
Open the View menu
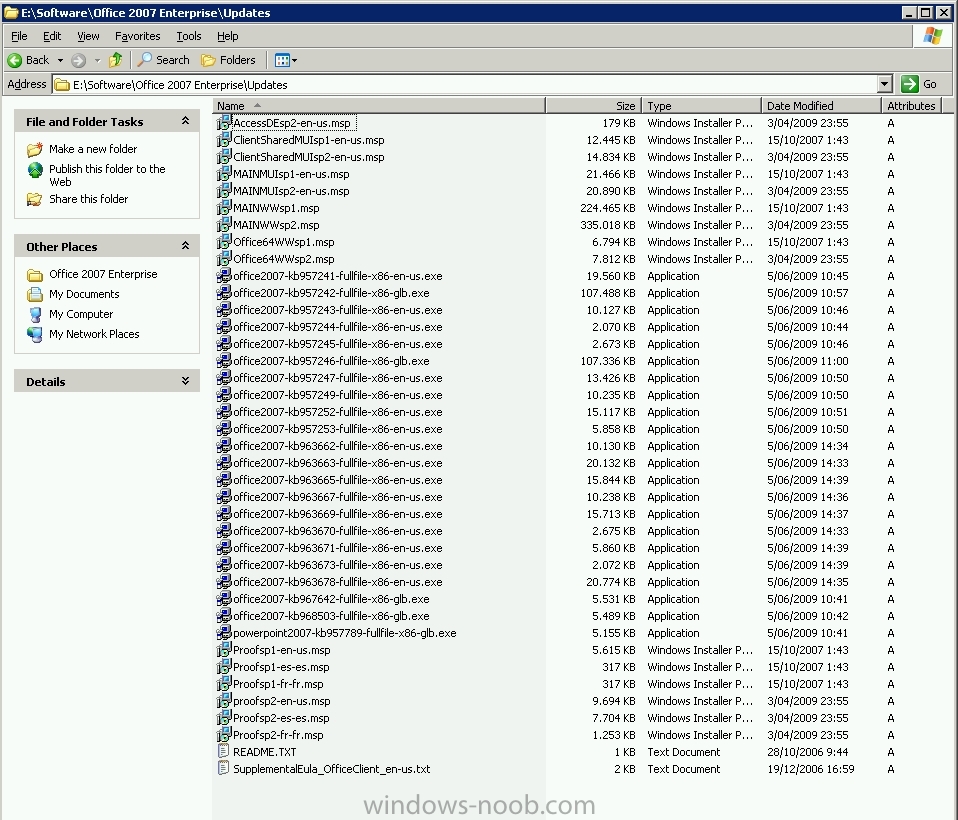pos(88,36)
